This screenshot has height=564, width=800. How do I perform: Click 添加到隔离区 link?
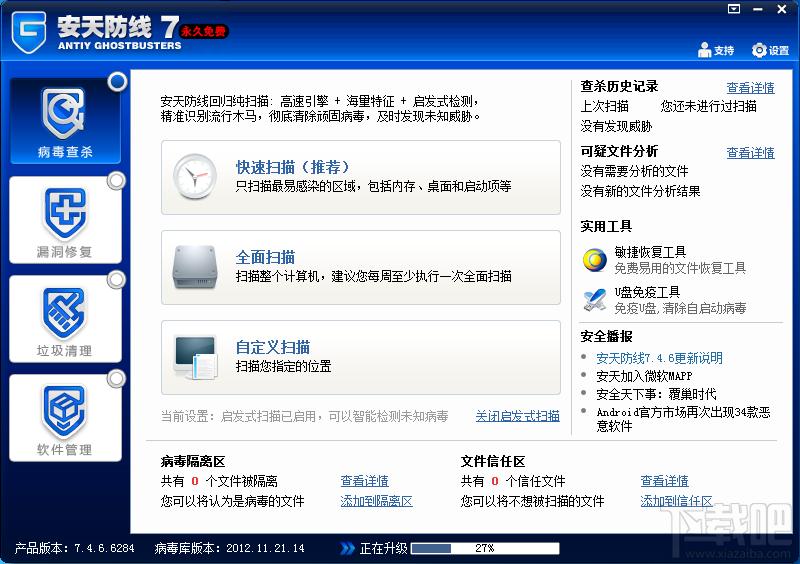point(377,501)
